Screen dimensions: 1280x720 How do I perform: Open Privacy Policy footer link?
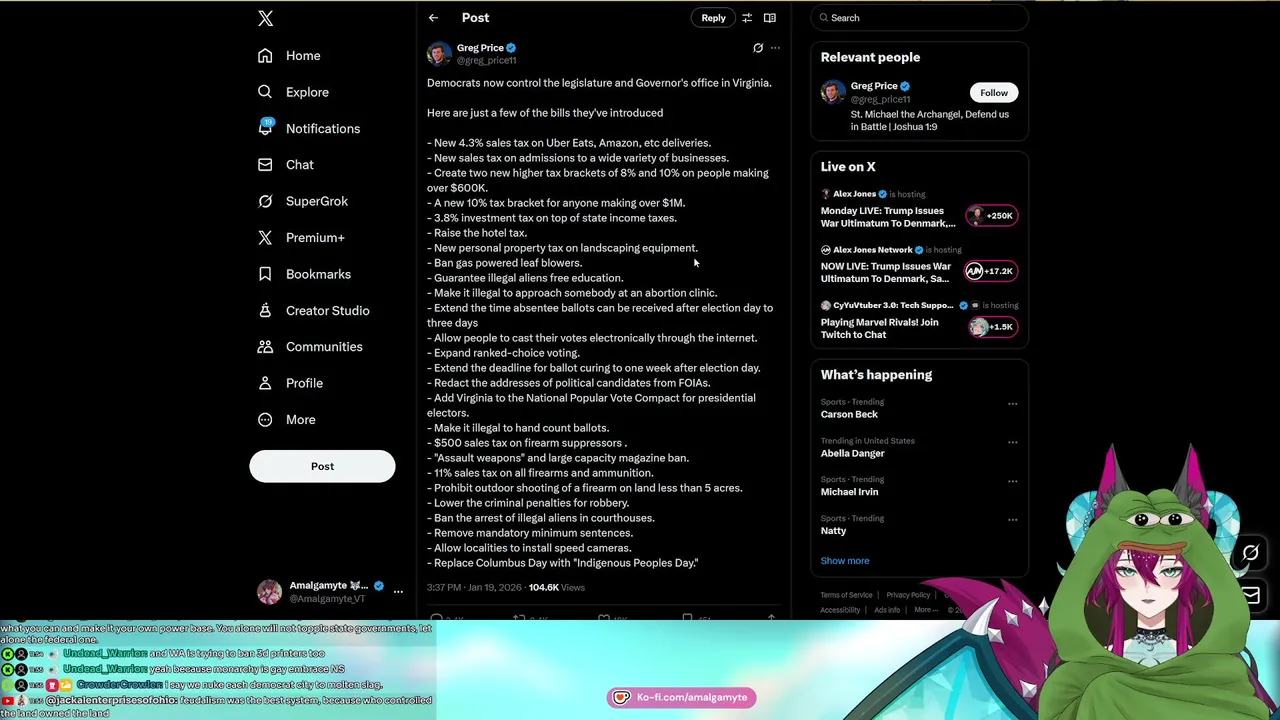(908, 595)
